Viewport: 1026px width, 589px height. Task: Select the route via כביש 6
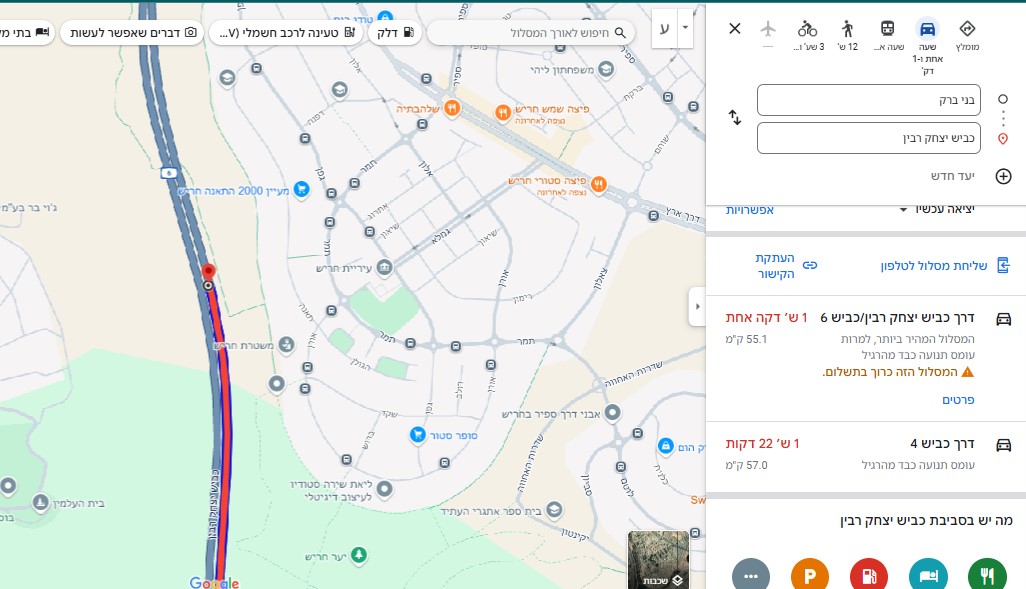click(866, 359)
